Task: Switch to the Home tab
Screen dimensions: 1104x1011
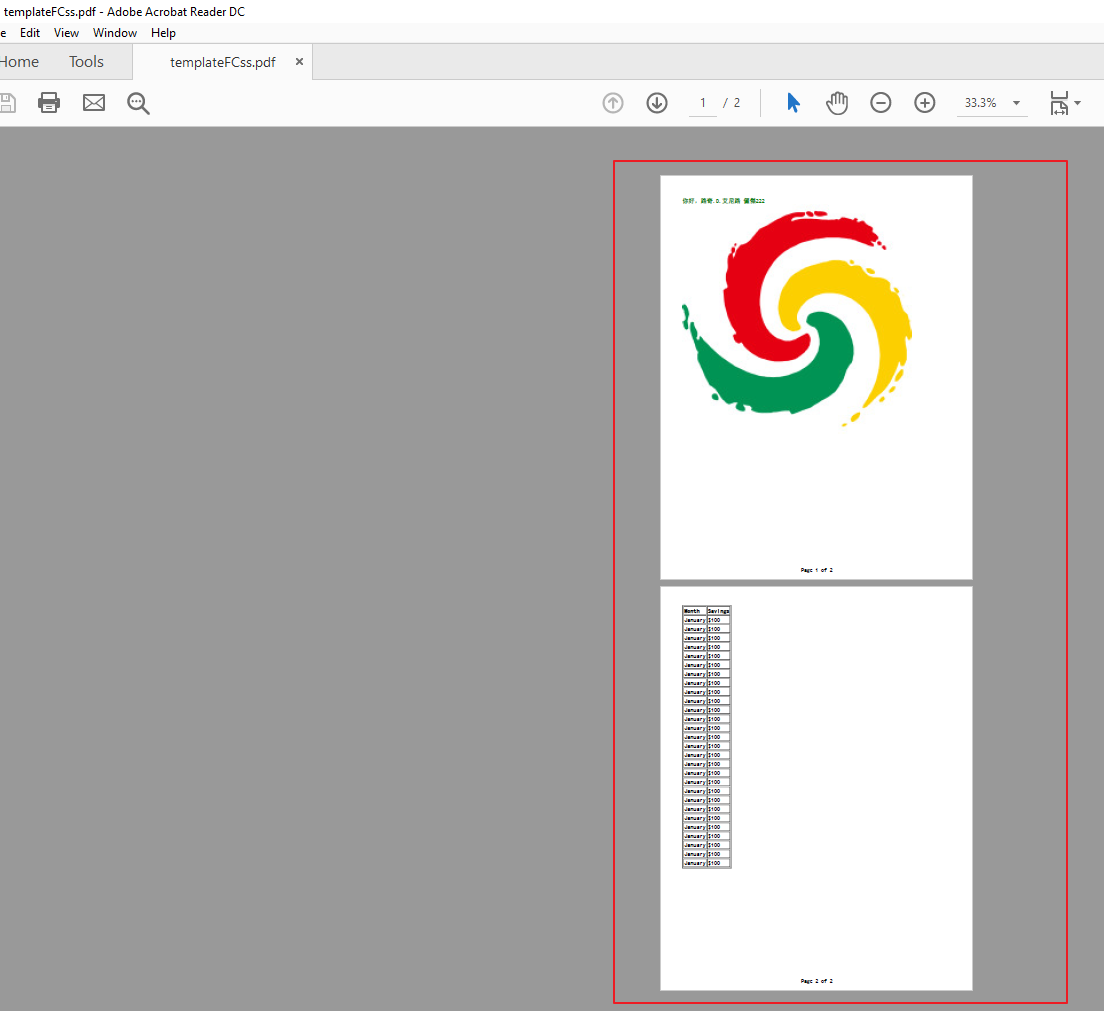Action: point(19,61)
